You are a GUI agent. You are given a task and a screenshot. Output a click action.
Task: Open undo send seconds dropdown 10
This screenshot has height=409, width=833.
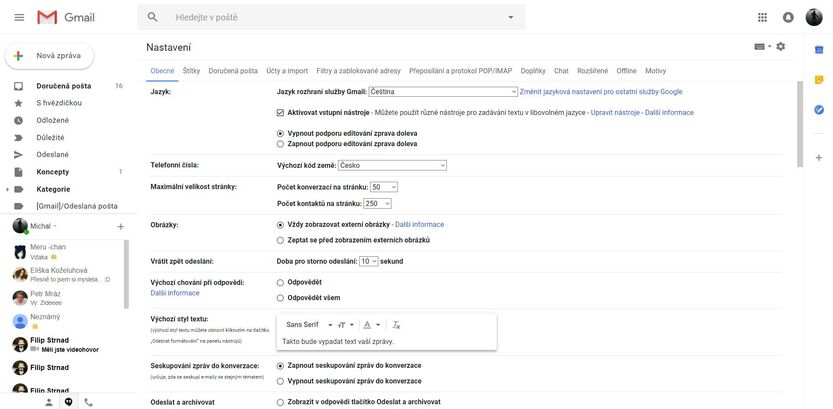tap(369, 261)
